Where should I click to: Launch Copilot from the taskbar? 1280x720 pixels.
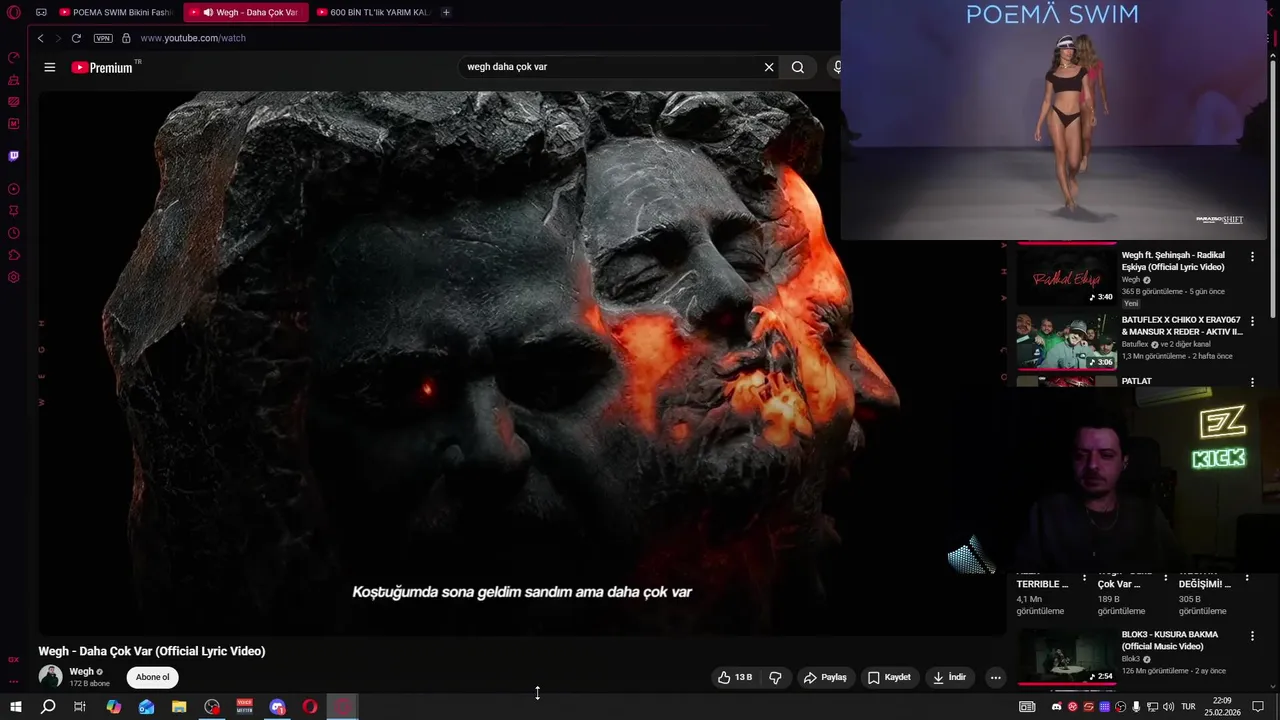coord(113,707)
